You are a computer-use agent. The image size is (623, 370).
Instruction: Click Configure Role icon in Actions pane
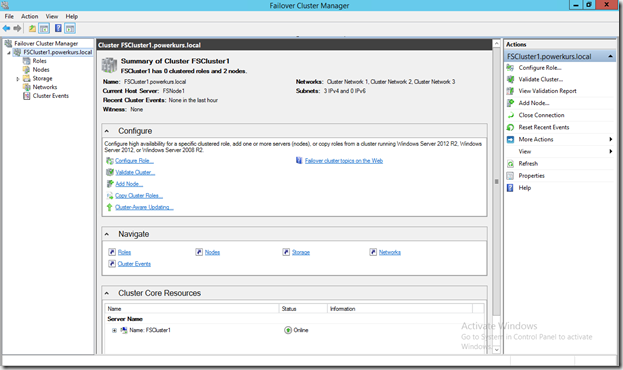coord(510,68)
